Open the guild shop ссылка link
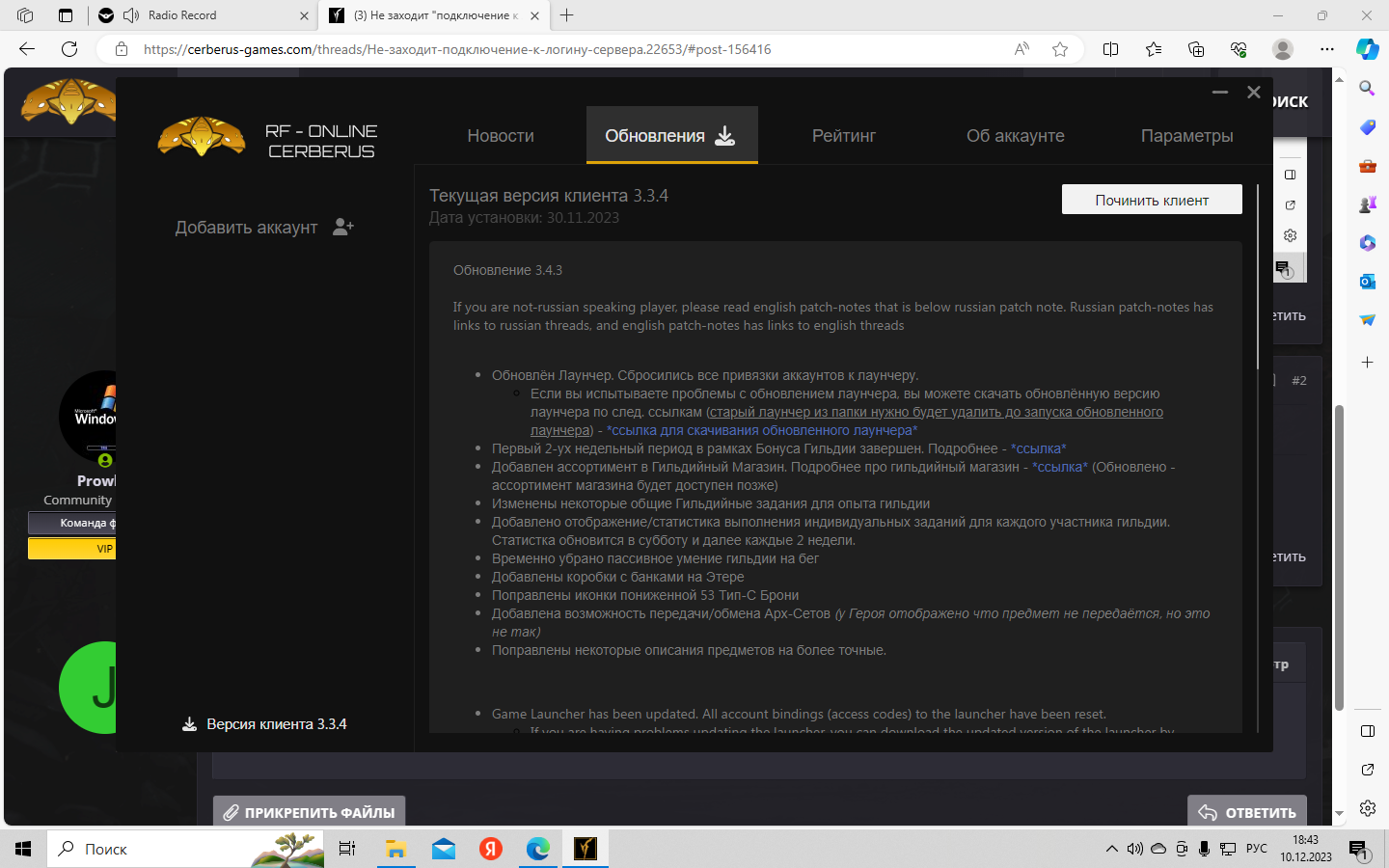 coord(1060,467)
